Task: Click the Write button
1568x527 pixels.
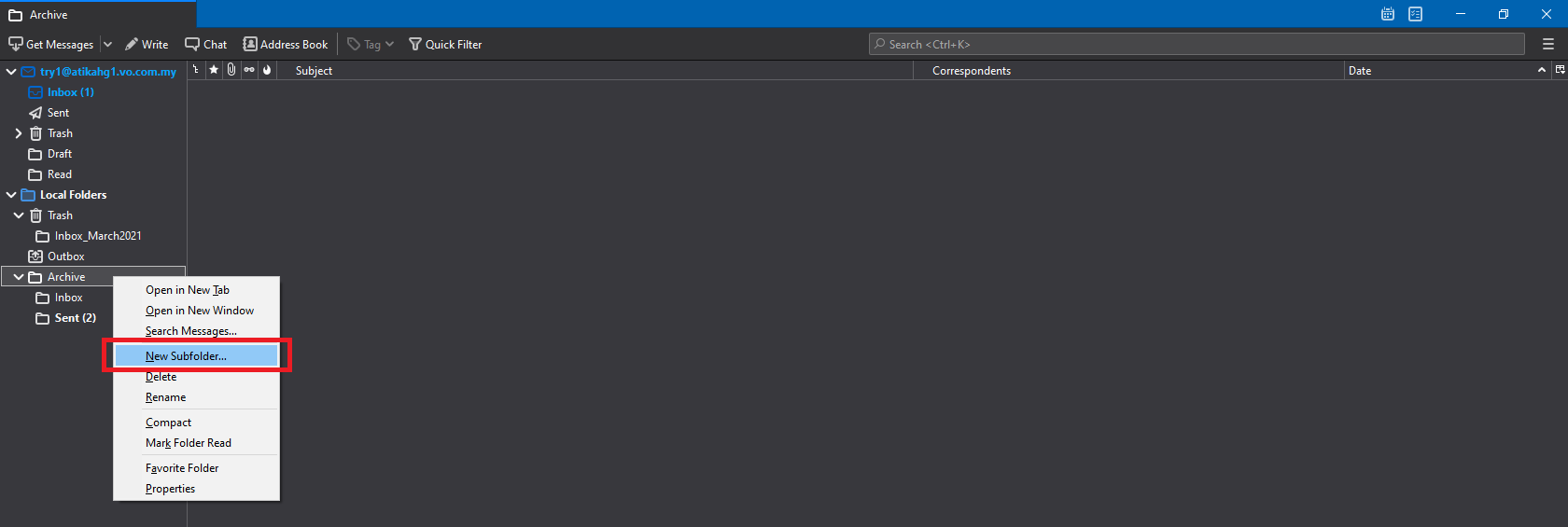Action: [147, 44]
